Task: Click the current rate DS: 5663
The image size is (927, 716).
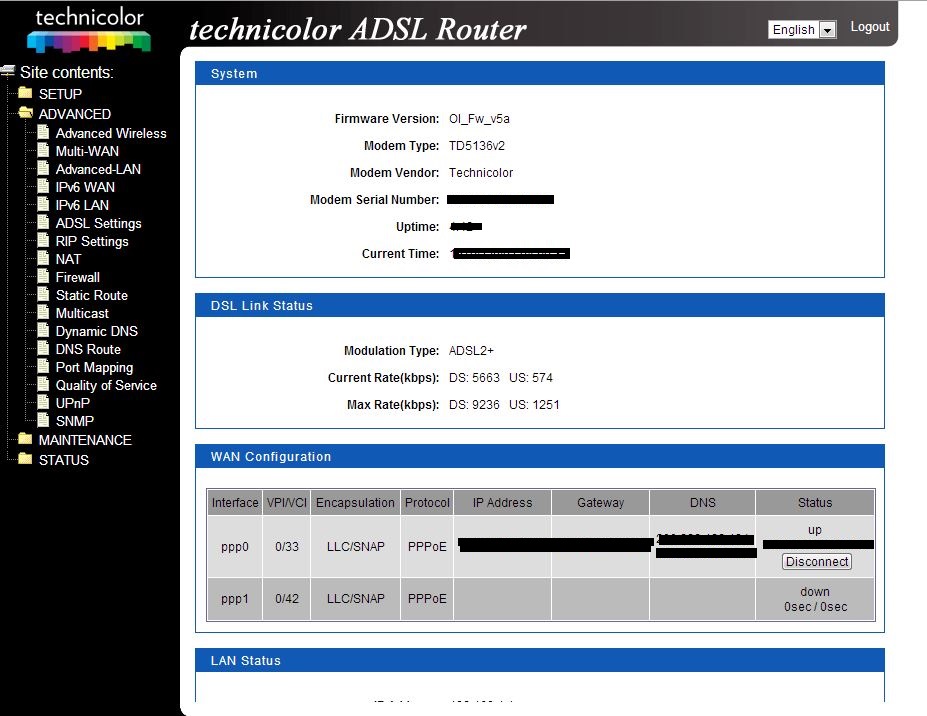Action: (x=474, y=378)
